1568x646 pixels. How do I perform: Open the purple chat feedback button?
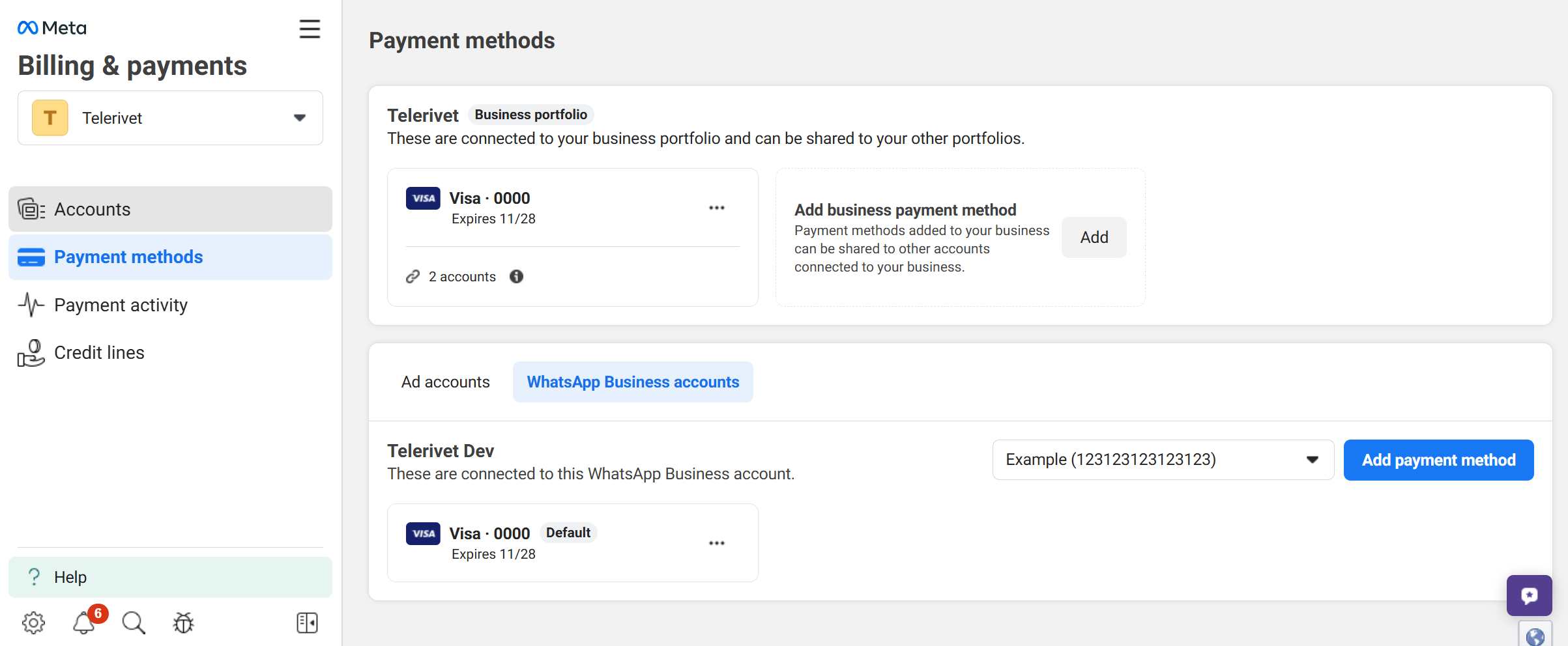[1530, 595]
